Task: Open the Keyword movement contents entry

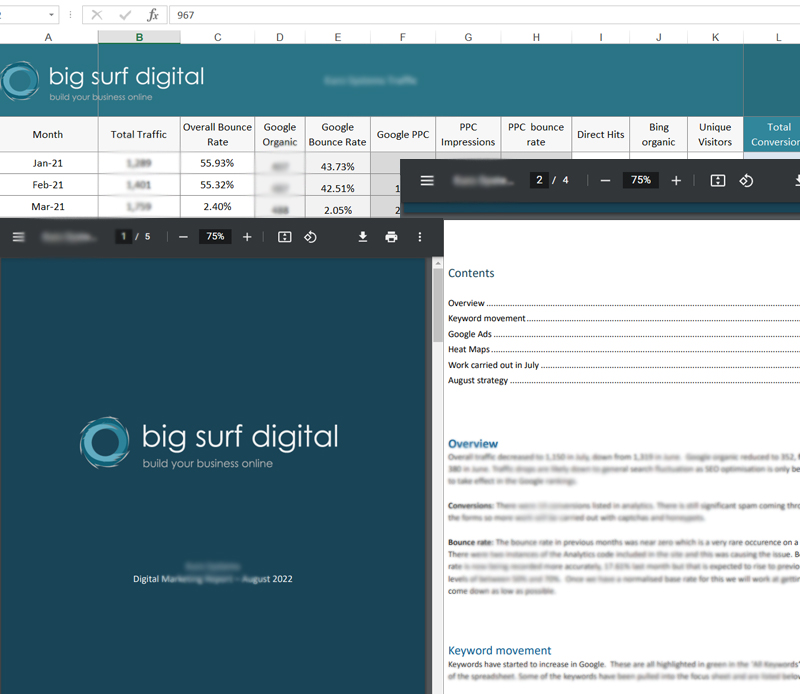Action: click(624, 318)
